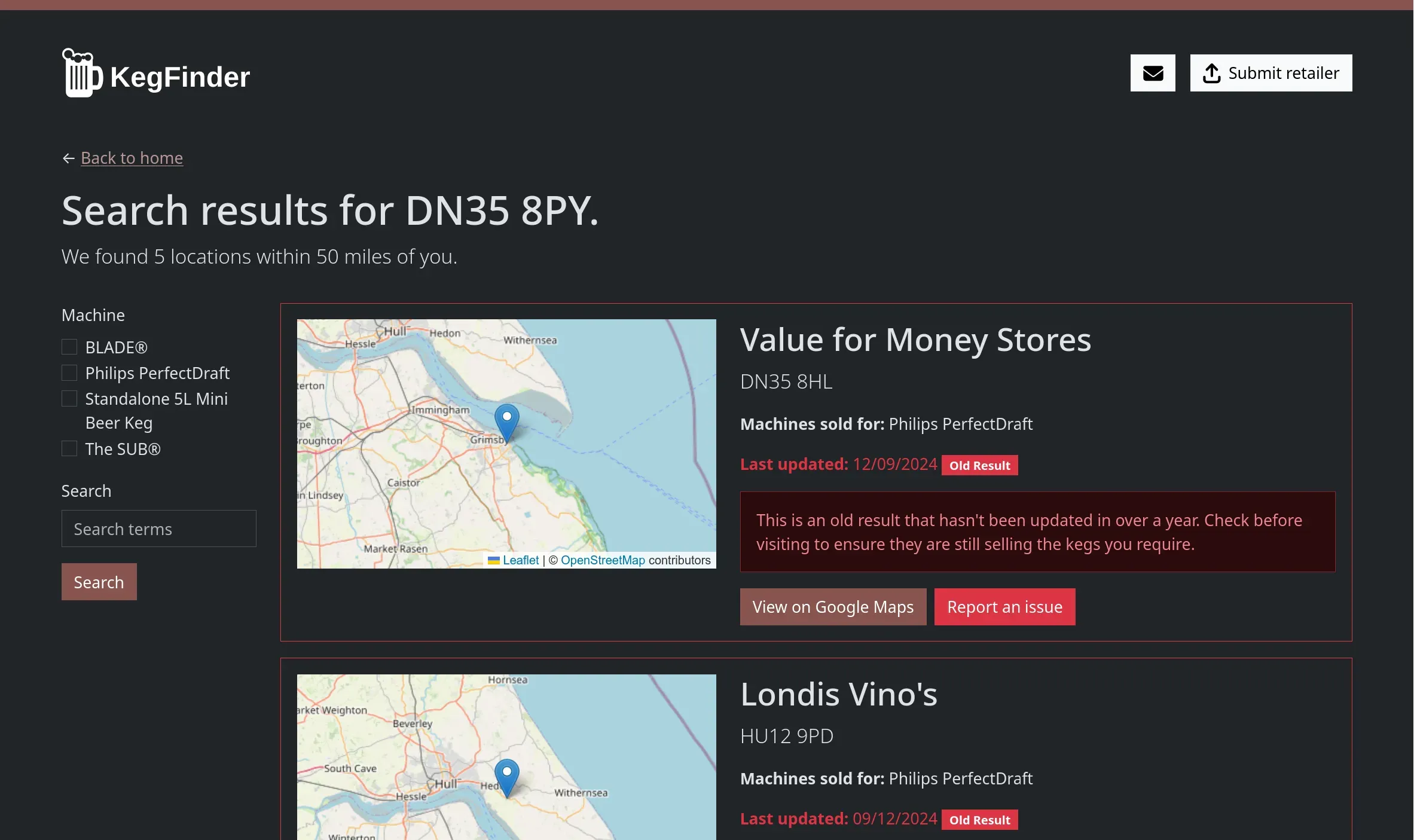
Task: Enable the BLADE® machine checkbox
Action: [69, 347]
